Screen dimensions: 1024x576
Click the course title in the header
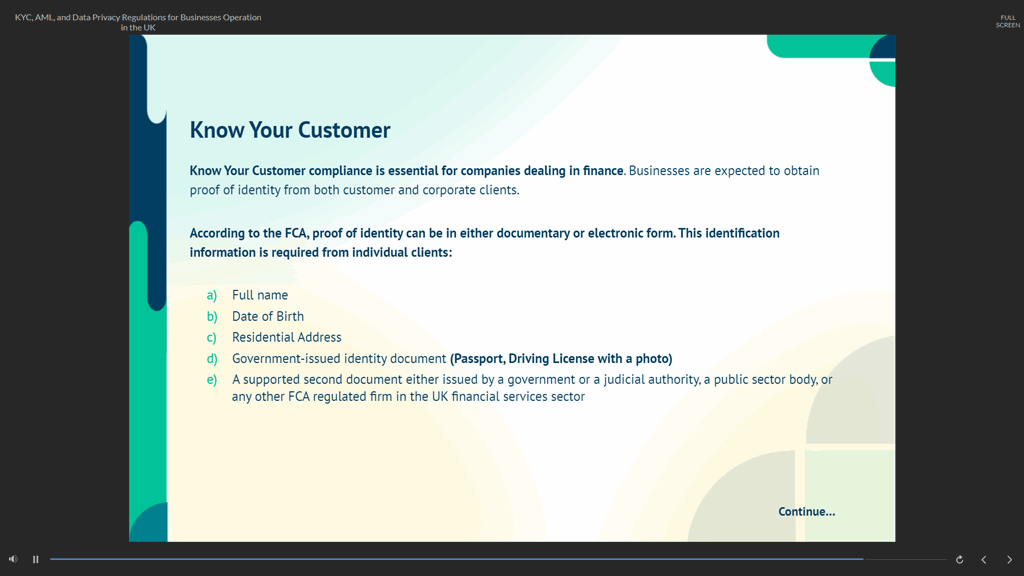138,22
